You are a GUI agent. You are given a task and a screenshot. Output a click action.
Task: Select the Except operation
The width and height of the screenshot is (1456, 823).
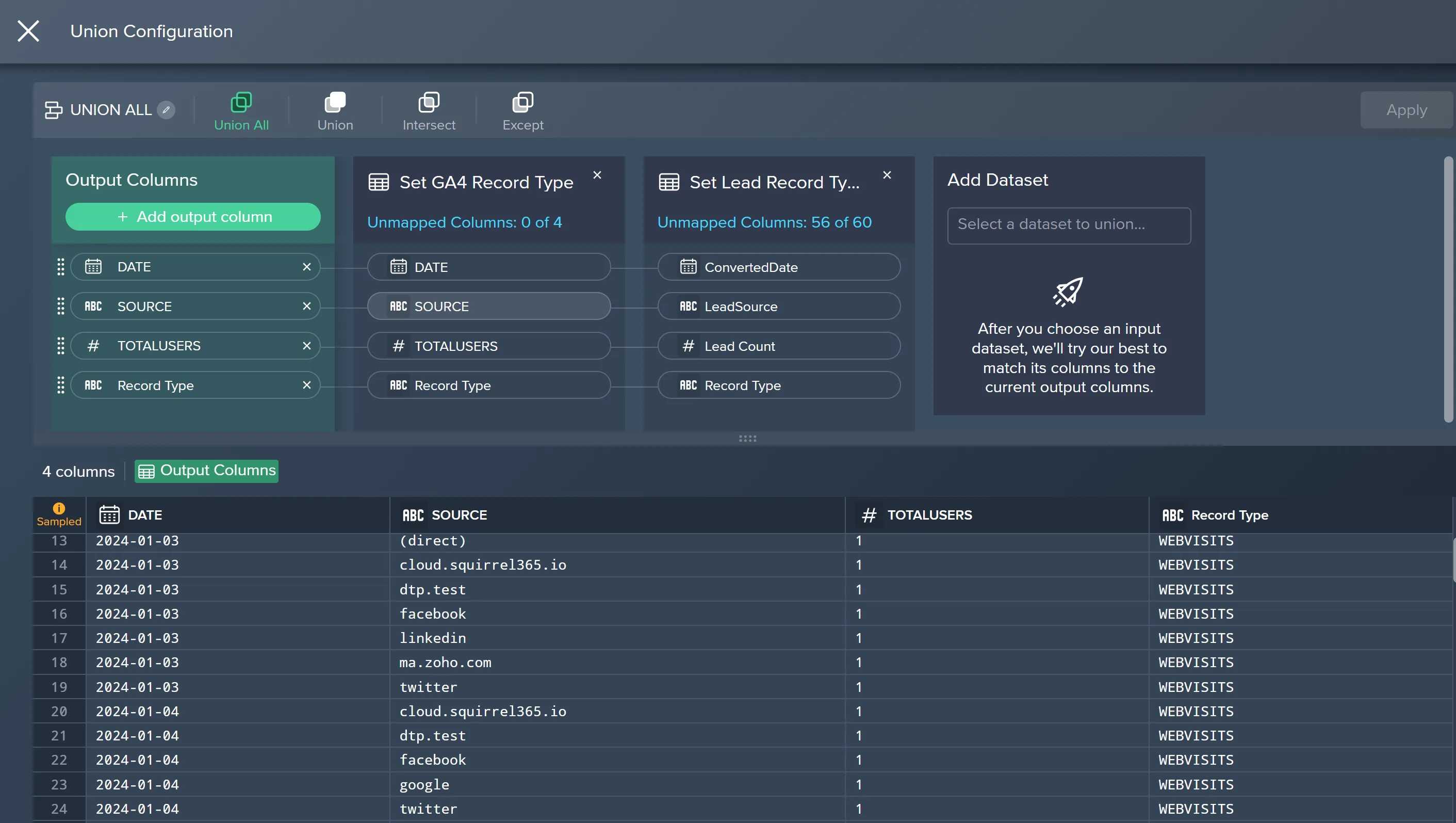523,112
